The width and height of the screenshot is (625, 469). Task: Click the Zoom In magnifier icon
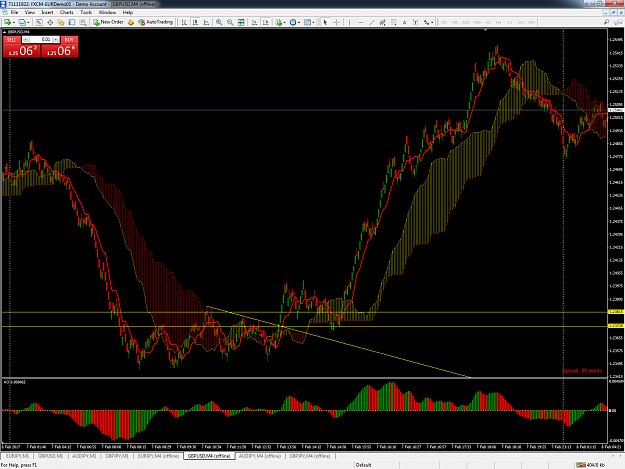(x=219, y=22)
